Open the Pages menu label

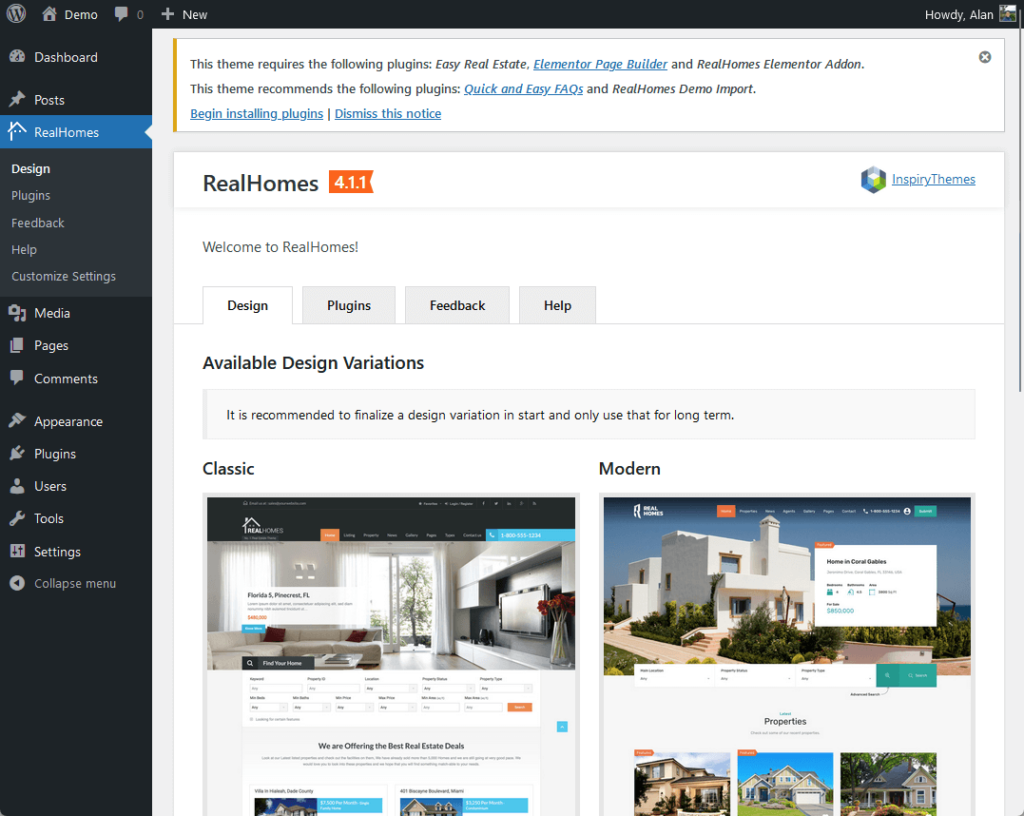(x=51, y=345)
